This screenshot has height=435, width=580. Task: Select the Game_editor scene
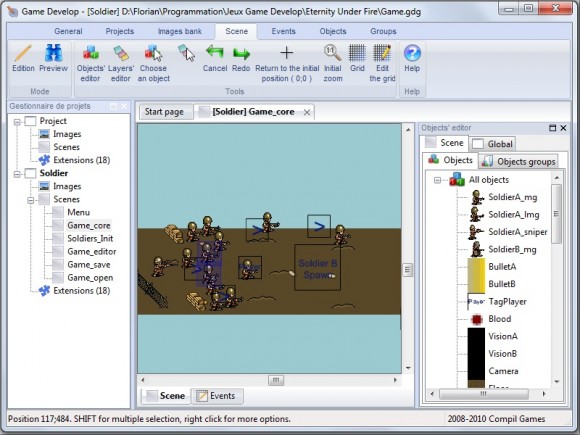(x=92, y=252)
